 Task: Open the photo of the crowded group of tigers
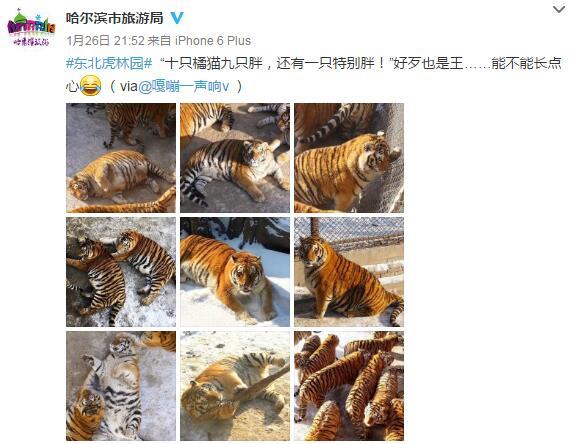coord(349,386)
